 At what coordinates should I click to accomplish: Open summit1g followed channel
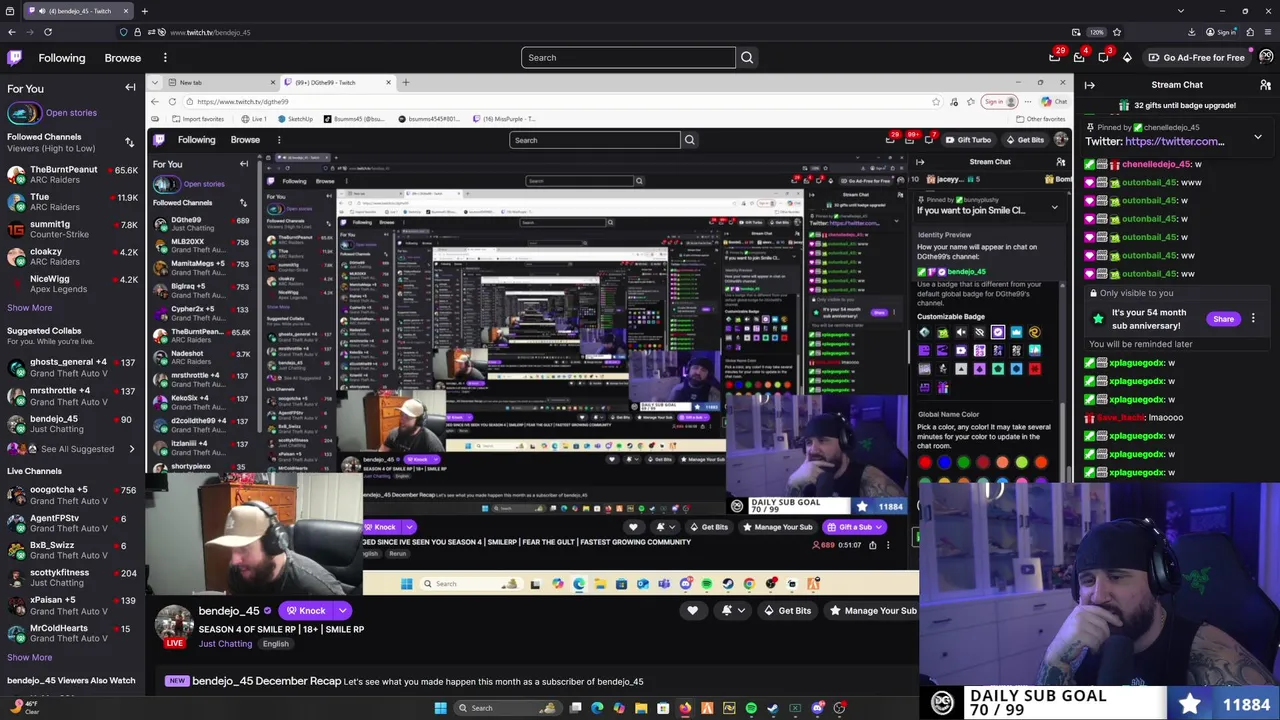pyautogui.click(x=72, y=229)
